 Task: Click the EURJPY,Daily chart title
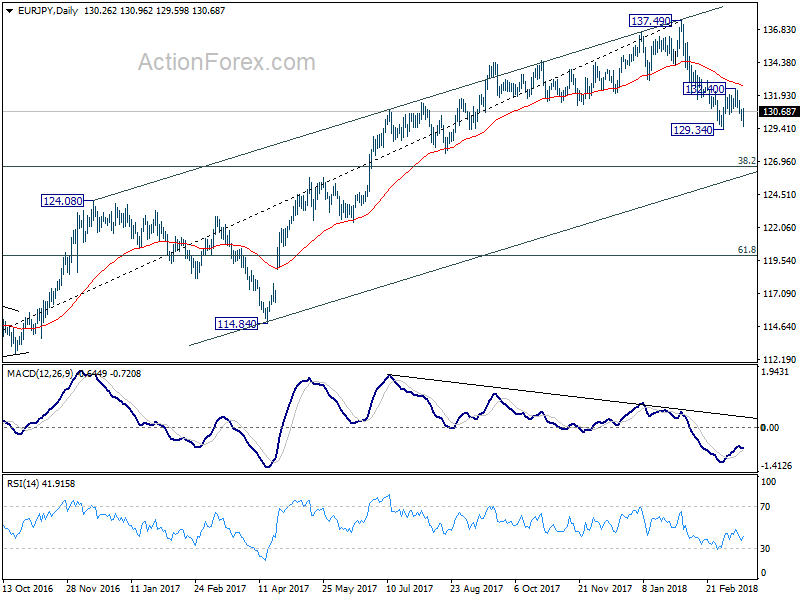coord(47,11)
